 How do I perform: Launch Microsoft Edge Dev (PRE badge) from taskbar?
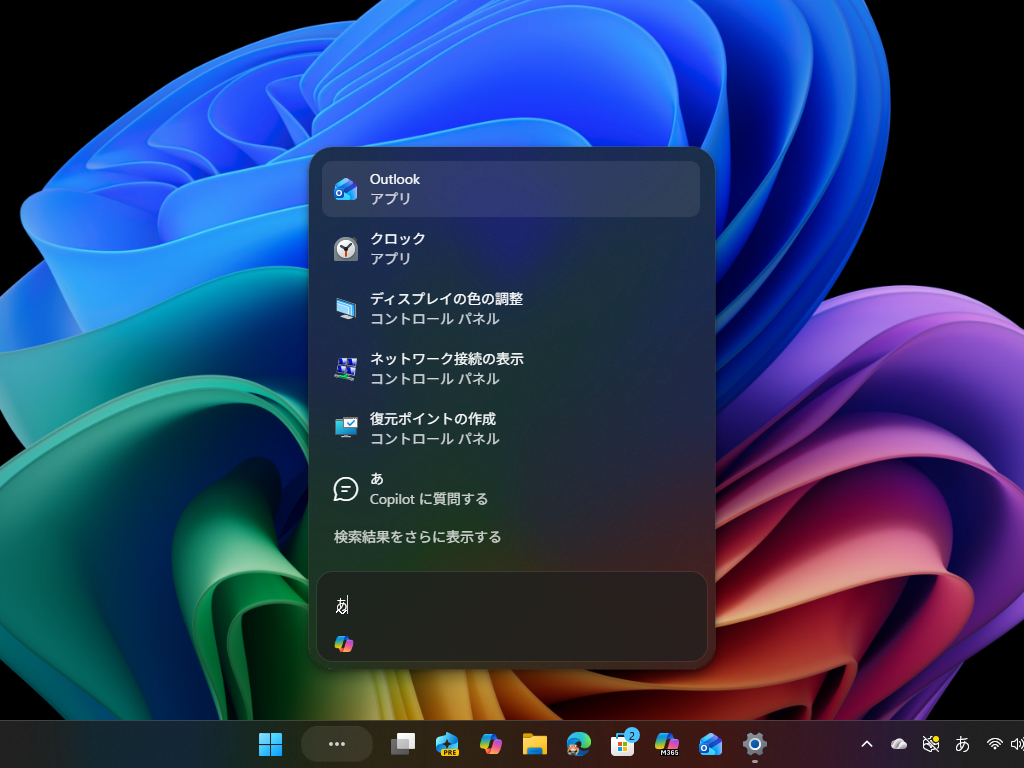tap(447, 744)
